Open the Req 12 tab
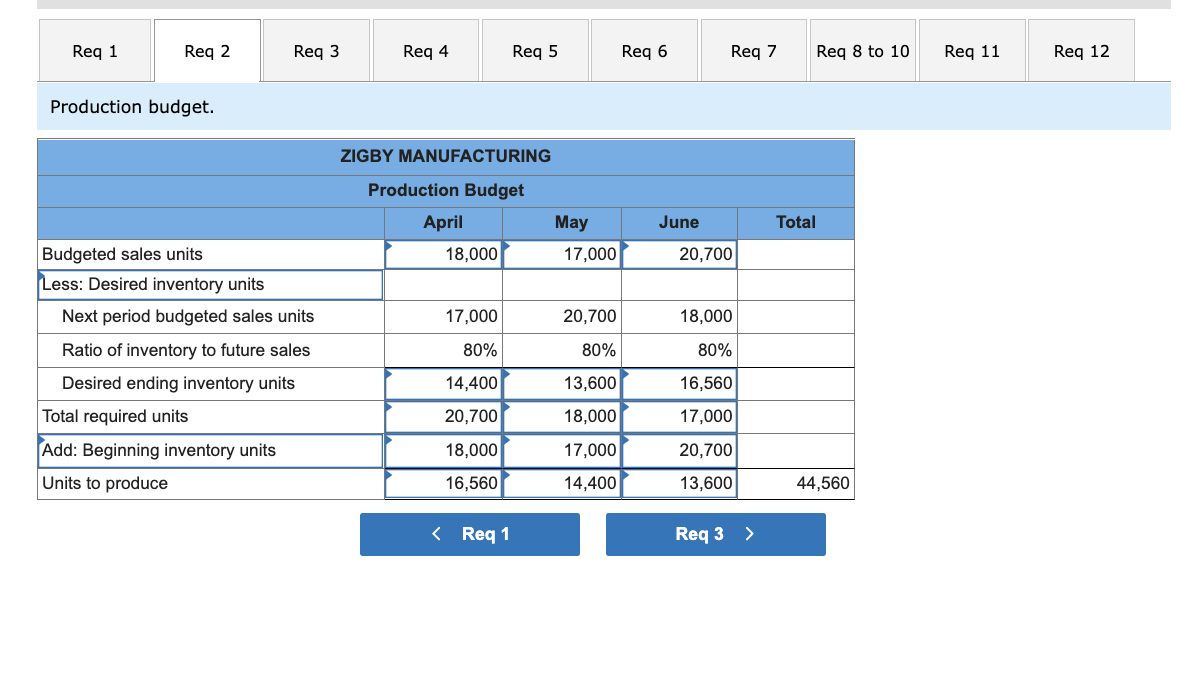The image size is (1196, 673). coord(1082,51)
